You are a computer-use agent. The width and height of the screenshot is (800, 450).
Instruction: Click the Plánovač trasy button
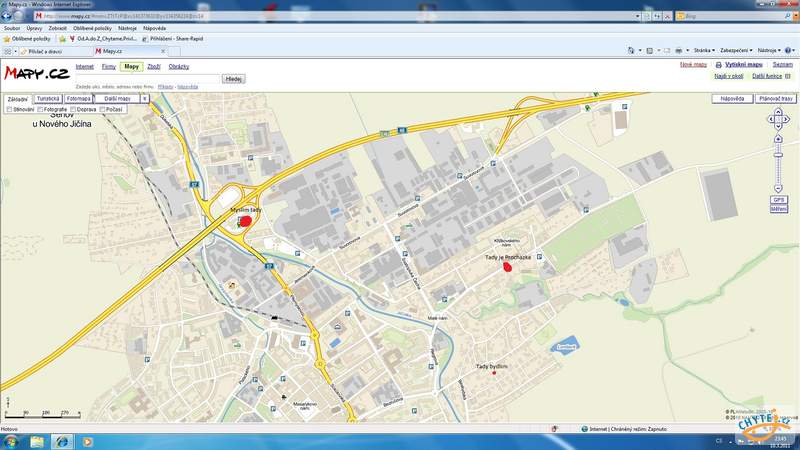(776, 98)
